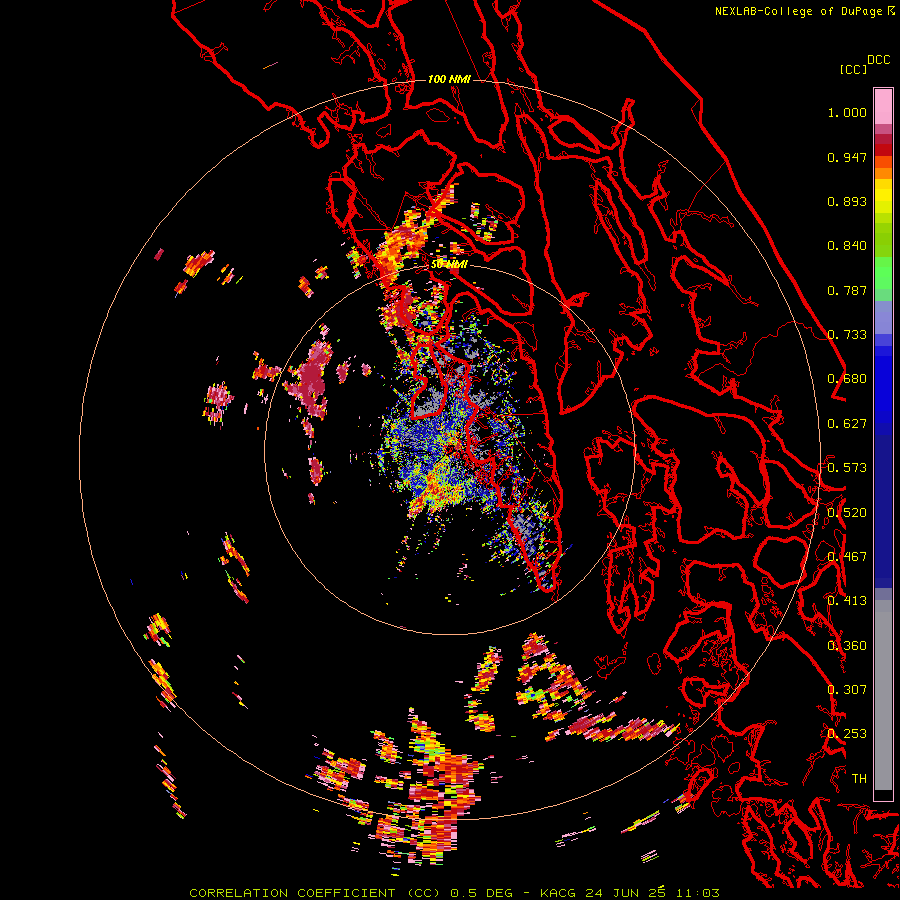The width and height of the screenshot is (900, 900).
Task: Click the NEXLAB-College of DuPage credit text
Action: 798,11
